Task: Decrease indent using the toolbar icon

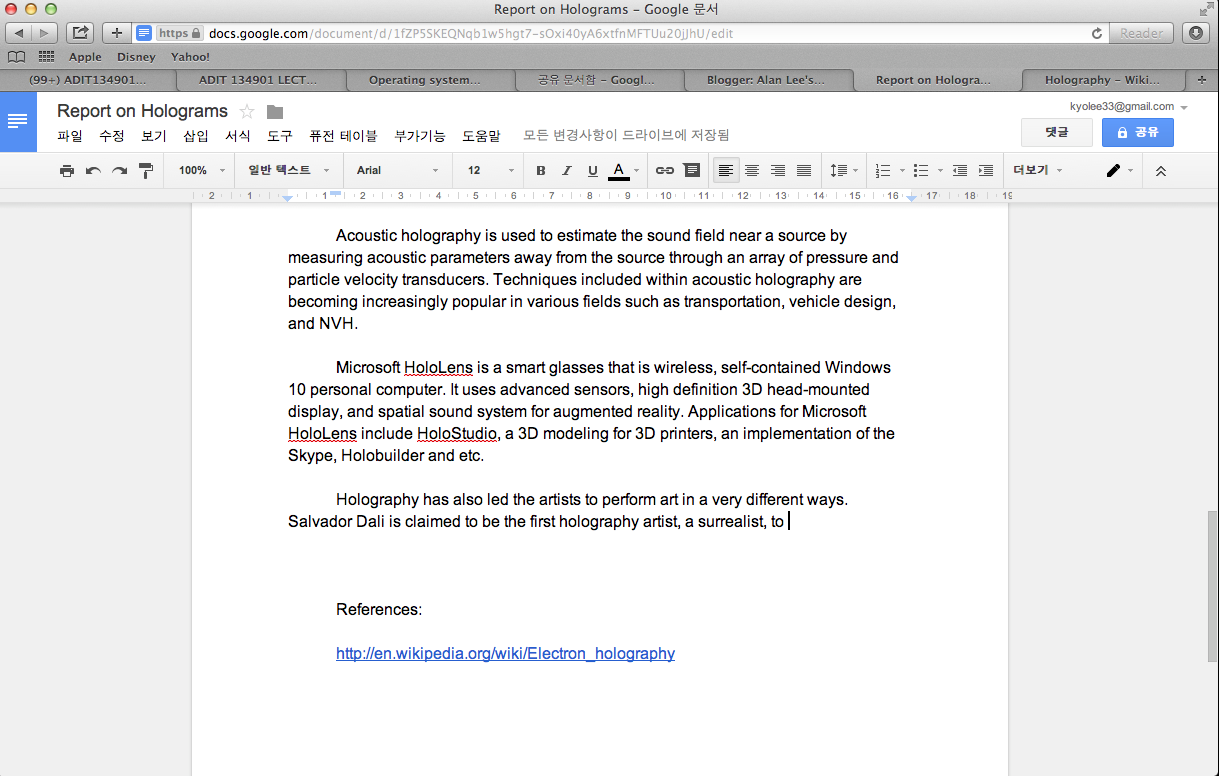Action: (x=960, y=171)
